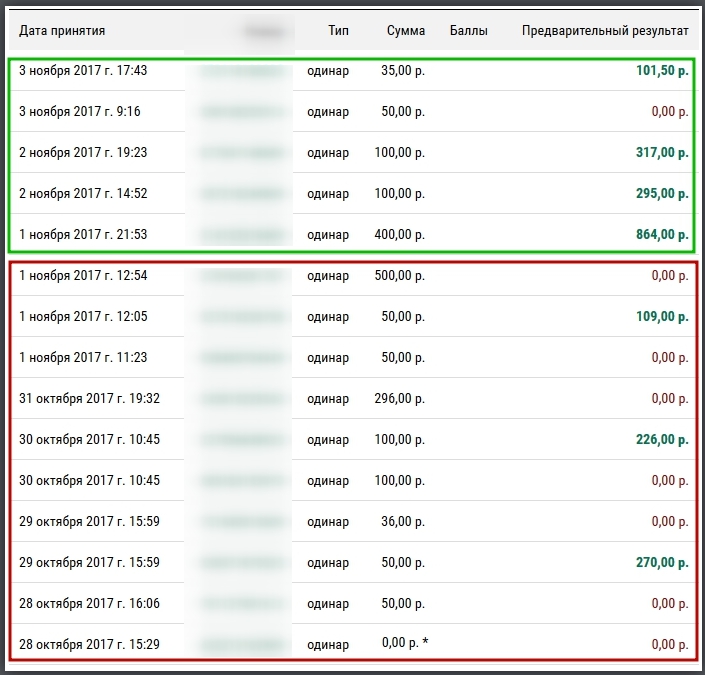Viewport: 705px width, 675px height.
Task: Select date "3 ноября 2017 г. 17:43"
Action: click(83, 71)
